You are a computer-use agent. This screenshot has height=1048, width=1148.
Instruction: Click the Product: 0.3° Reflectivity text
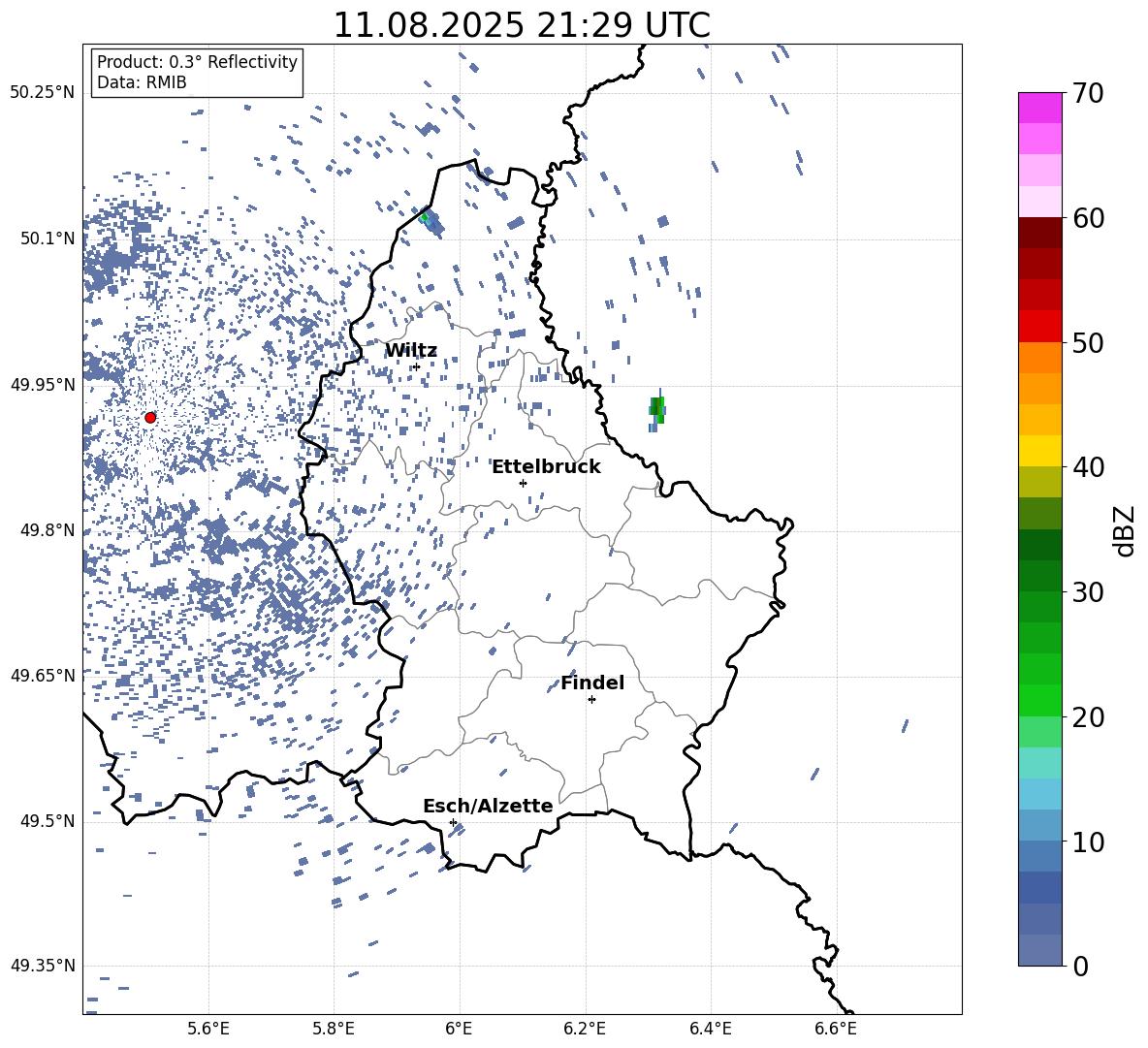click(x=197, y=62)
